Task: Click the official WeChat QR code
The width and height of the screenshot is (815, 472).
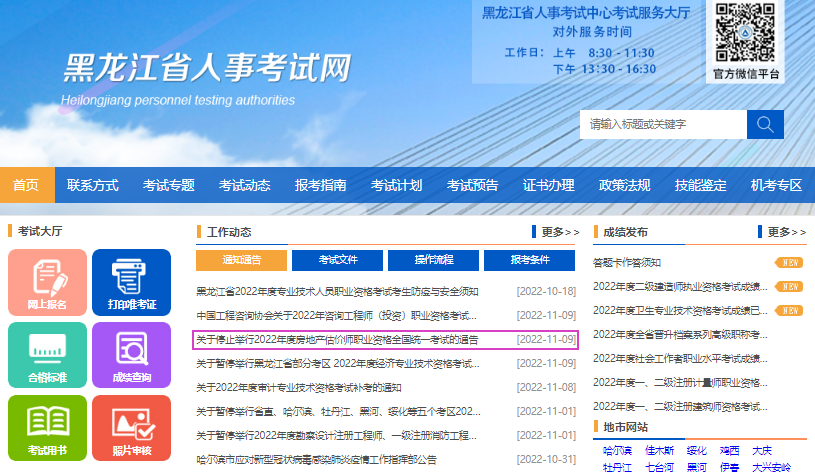Action: (x=745, y=33)
